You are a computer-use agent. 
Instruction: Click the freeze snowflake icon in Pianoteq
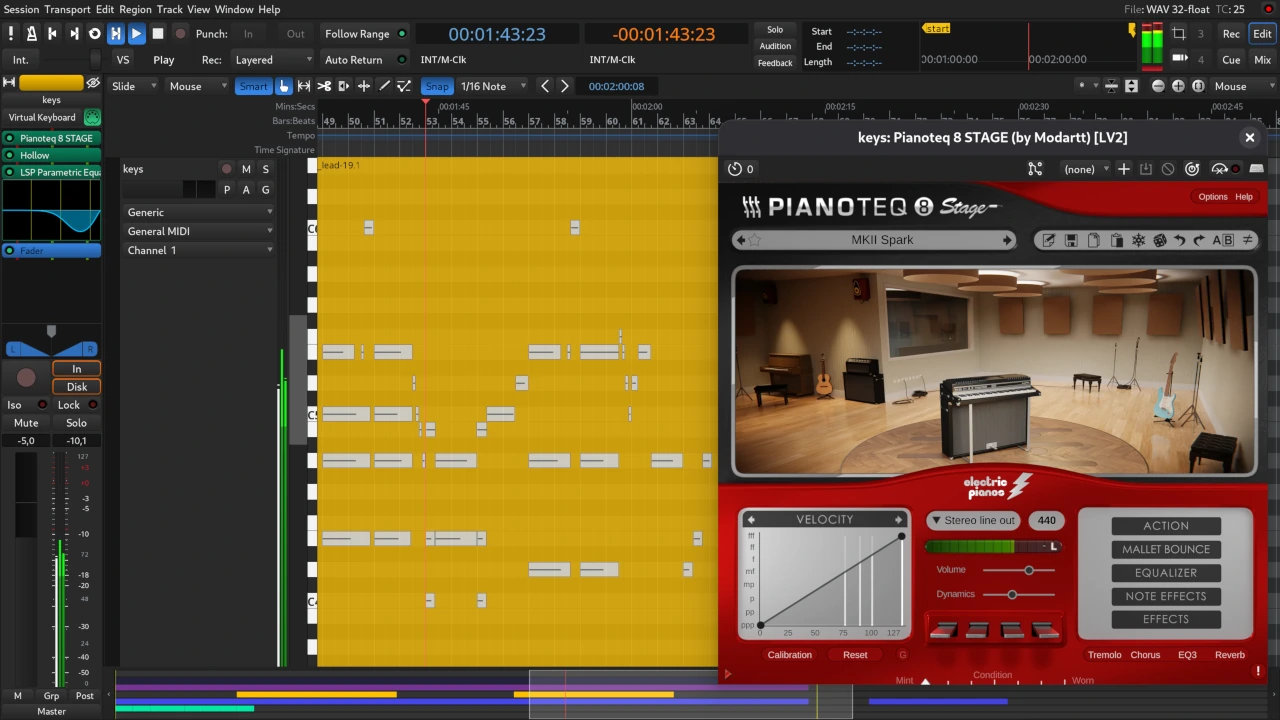1138,240
